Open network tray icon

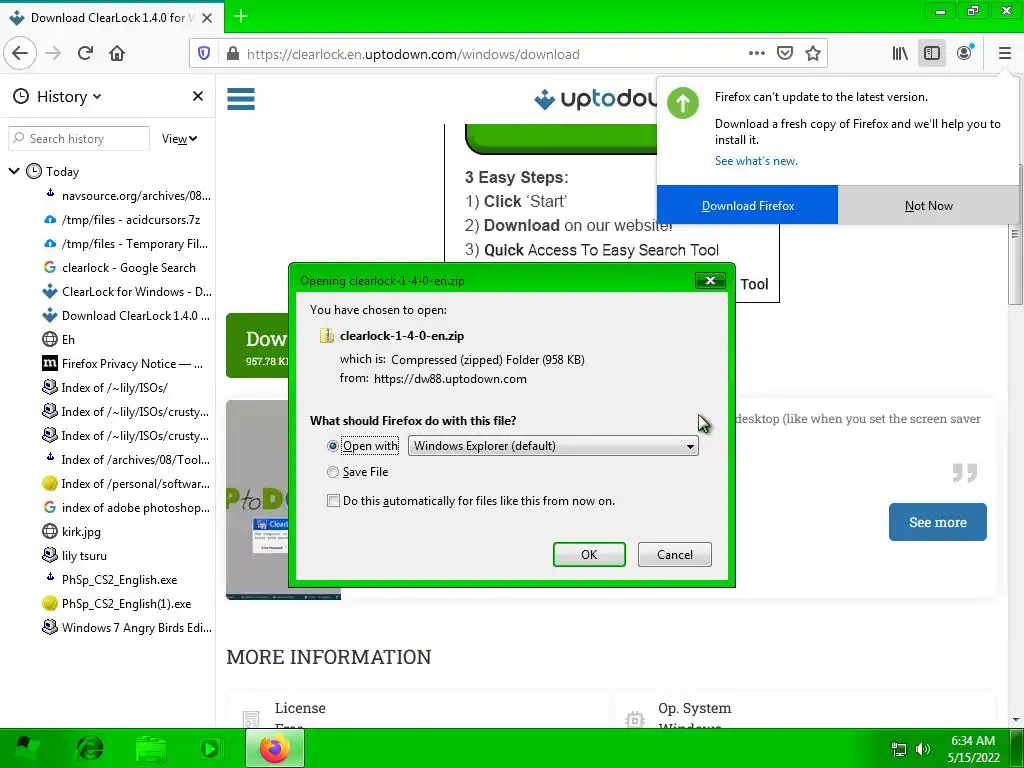coord(899,749)
